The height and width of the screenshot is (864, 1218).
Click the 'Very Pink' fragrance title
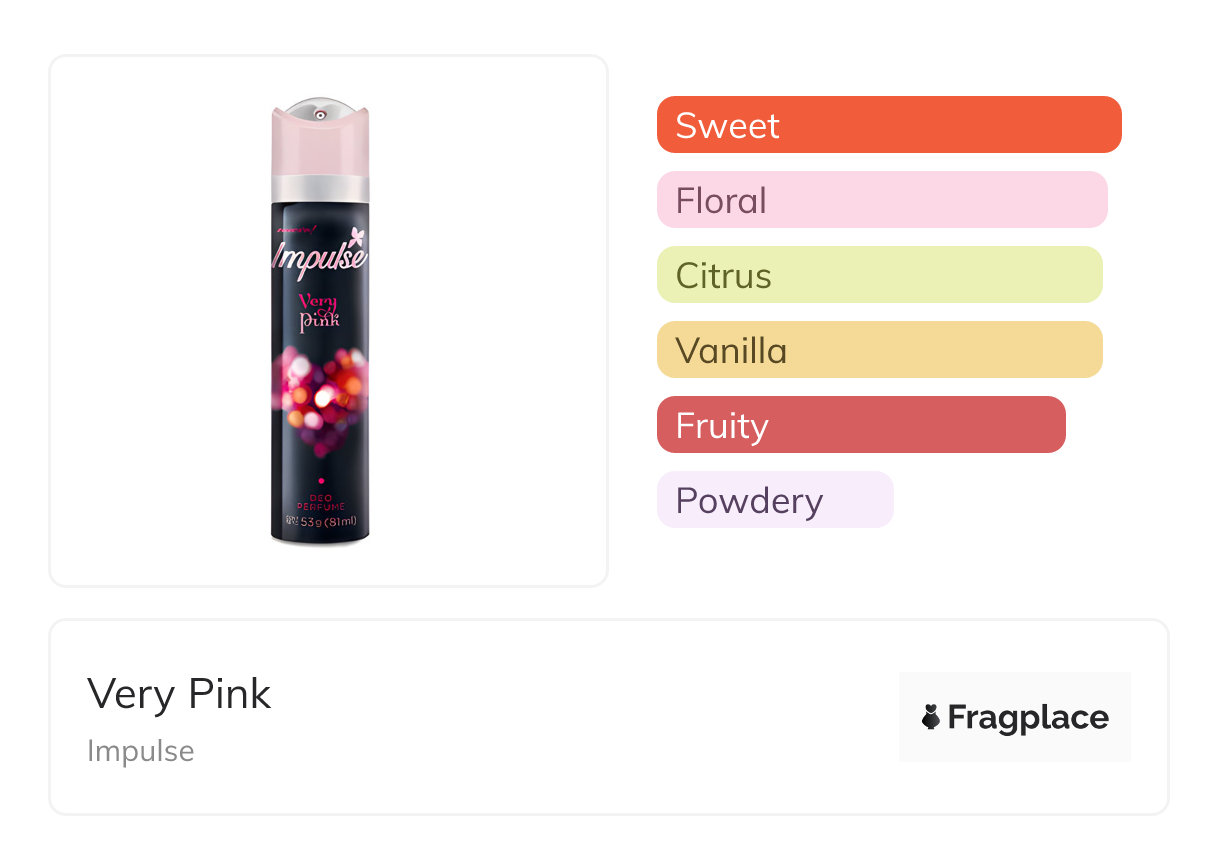pos(179,694)
